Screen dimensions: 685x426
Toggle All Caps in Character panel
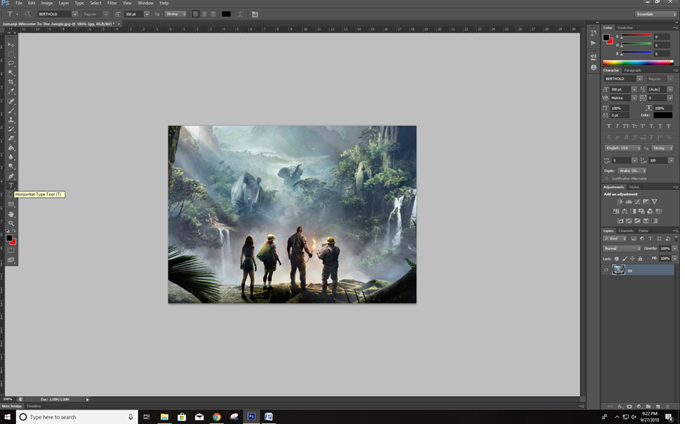626,126
